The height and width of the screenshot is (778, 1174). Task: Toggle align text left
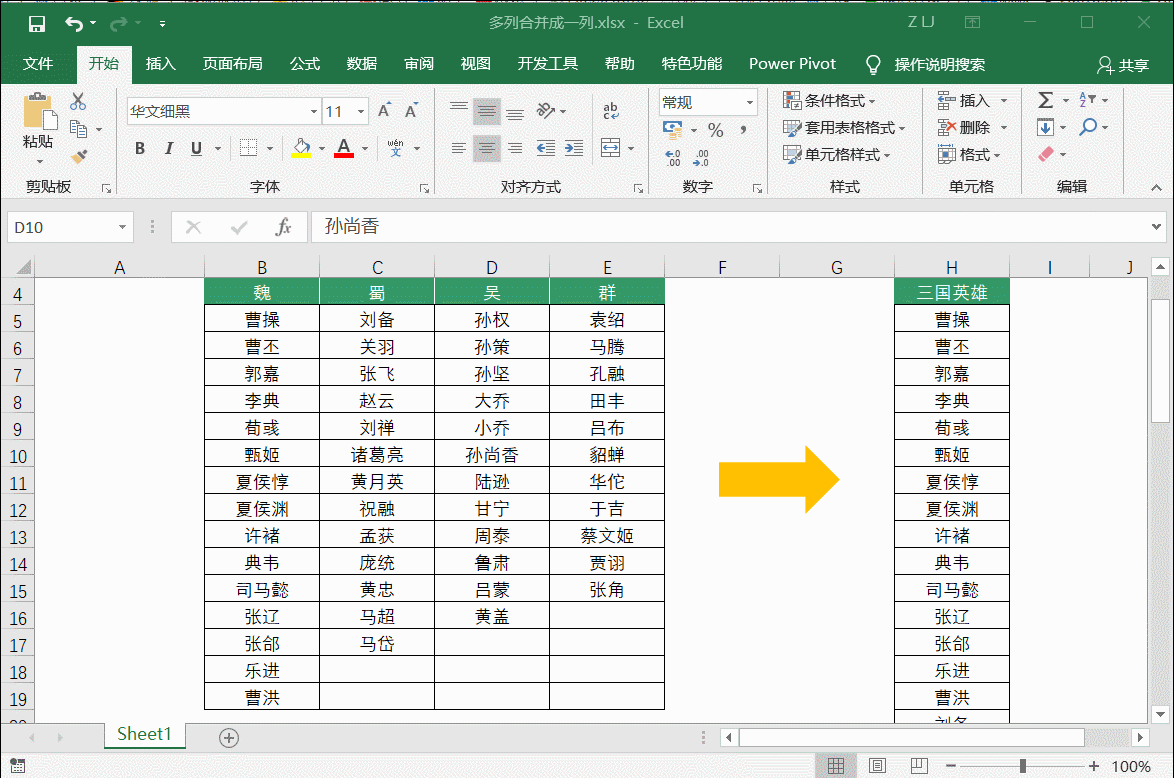tap(459, 148)
